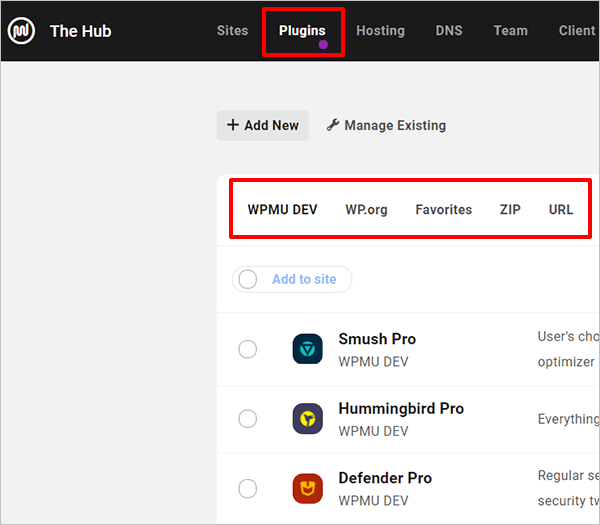Select the Smush Pro row checkbox
Screen dimensions: 600x525
click(248, 349)
